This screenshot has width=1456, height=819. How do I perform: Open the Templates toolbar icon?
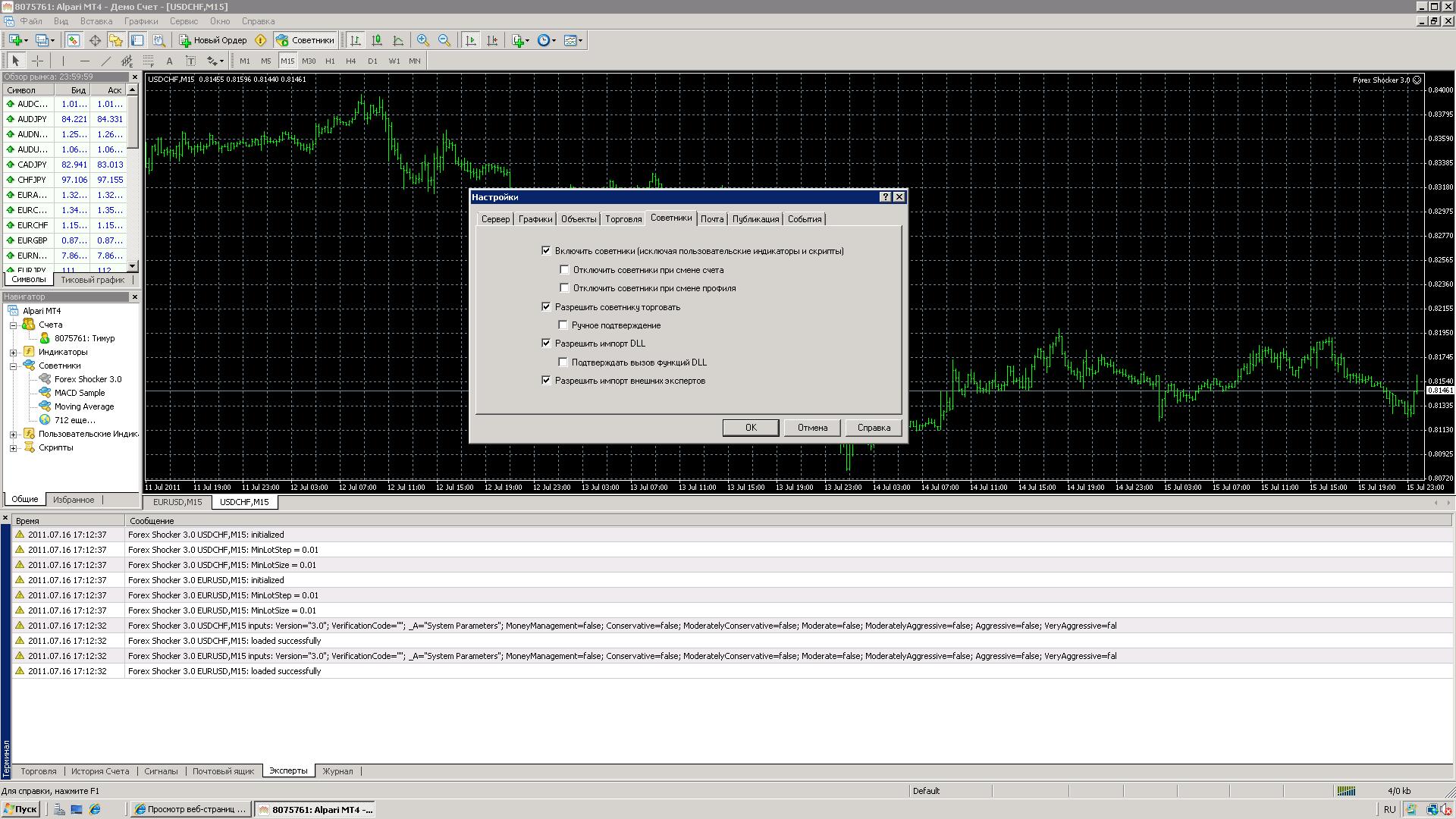[x=570, y=40]
